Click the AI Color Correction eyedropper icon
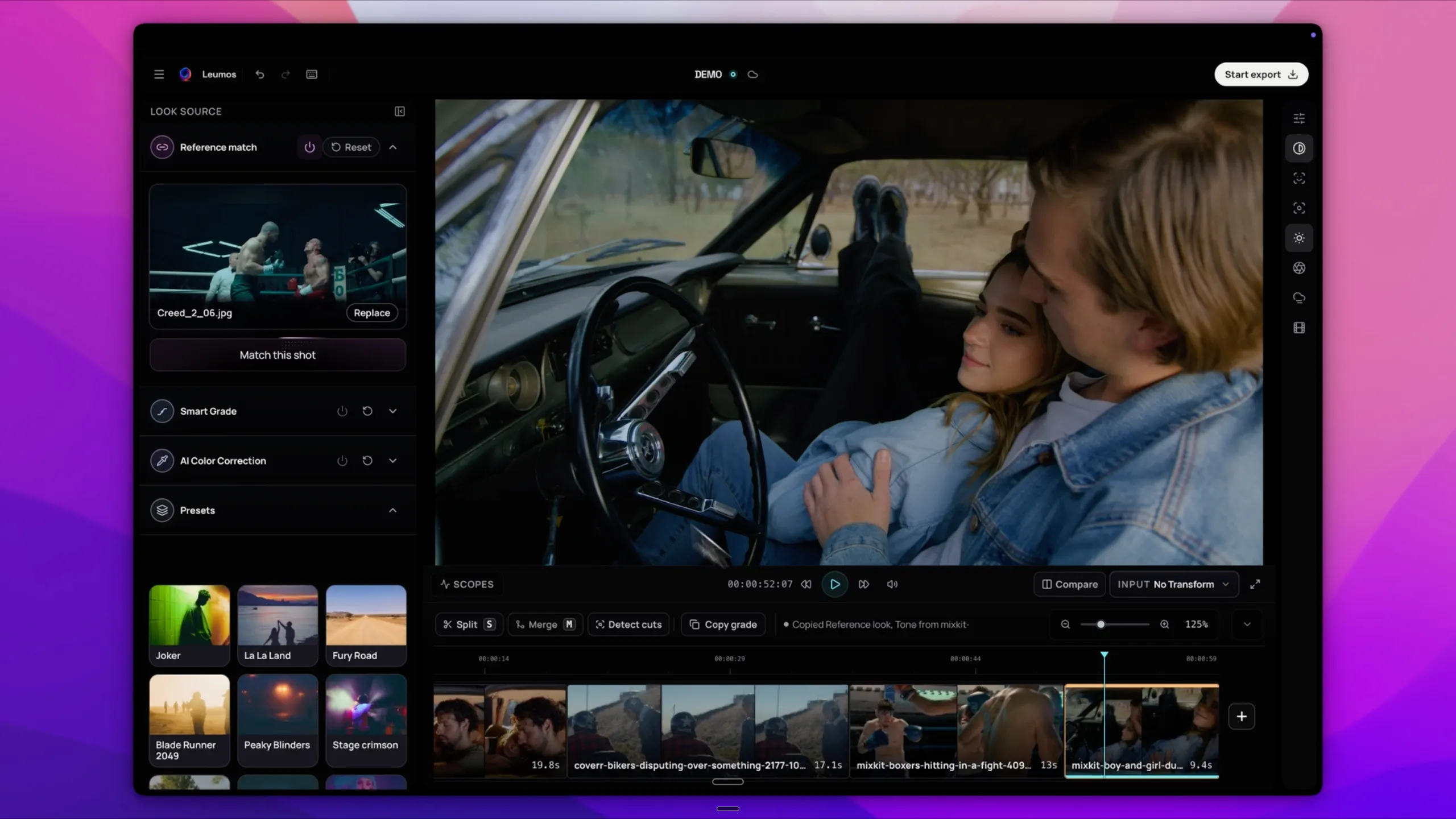 click(x=162, y=461)
